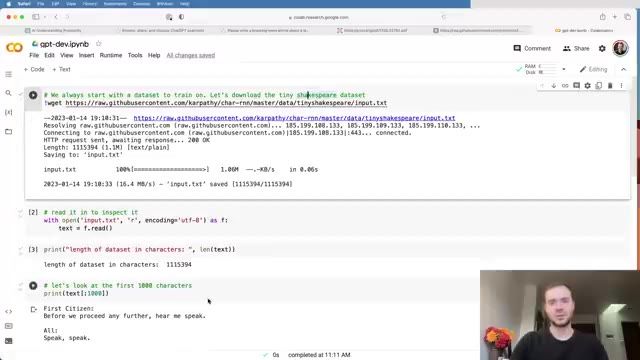640x360 pixels.
Task: Add a new Code cell
Action: pos(34,69)
